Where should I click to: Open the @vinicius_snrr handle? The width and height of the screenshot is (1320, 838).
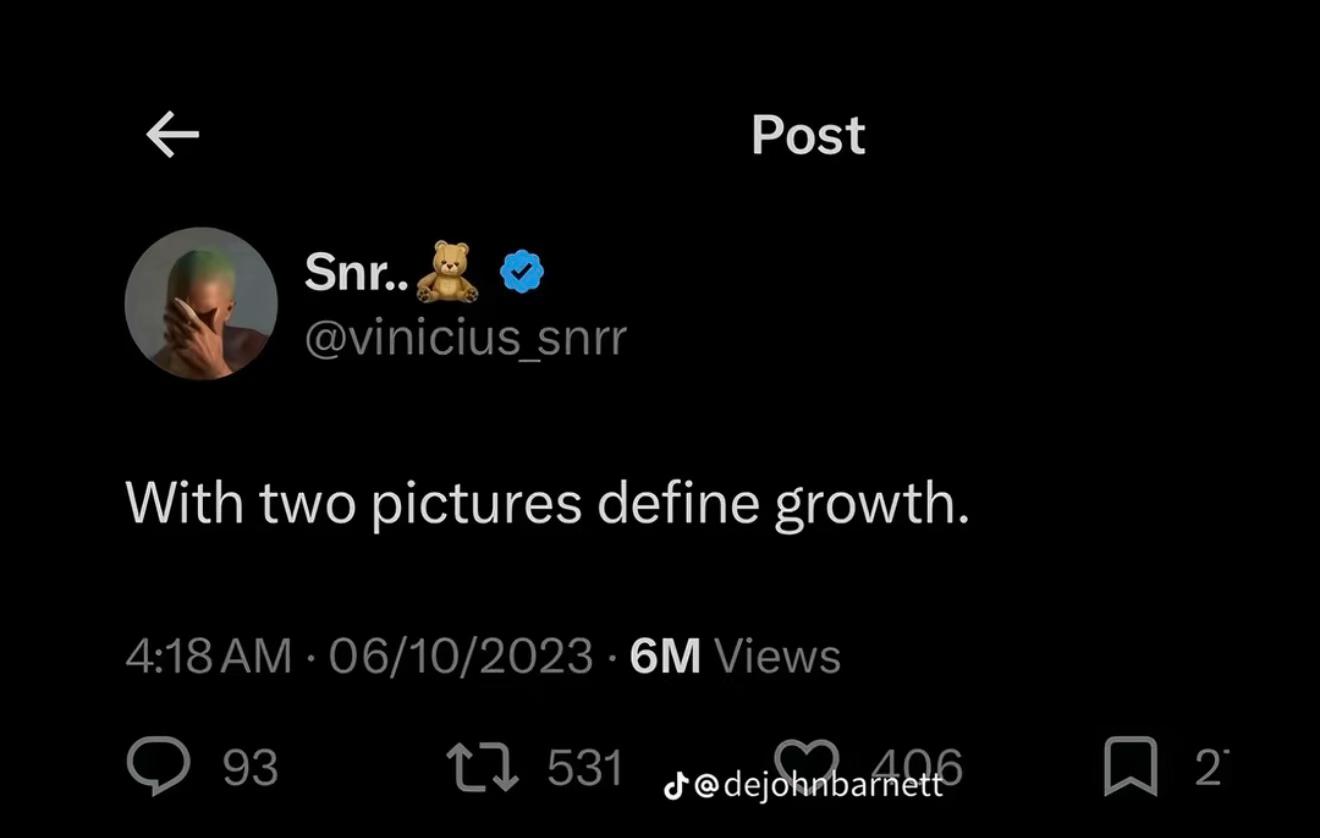(465, 339)
